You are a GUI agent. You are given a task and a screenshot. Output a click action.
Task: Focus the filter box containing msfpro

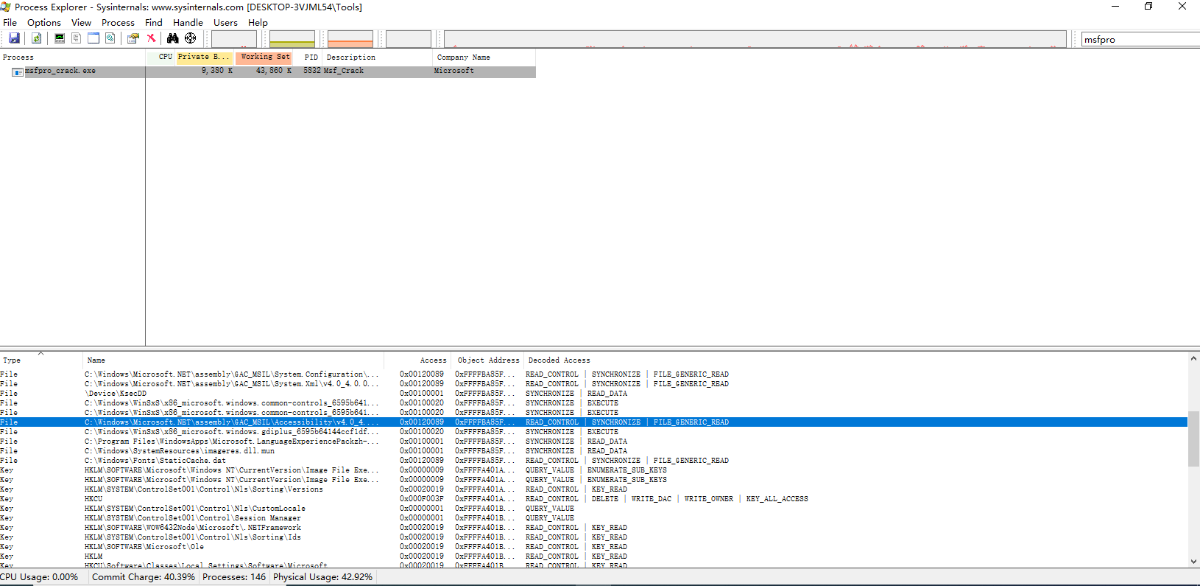(x=1140, y=39)
